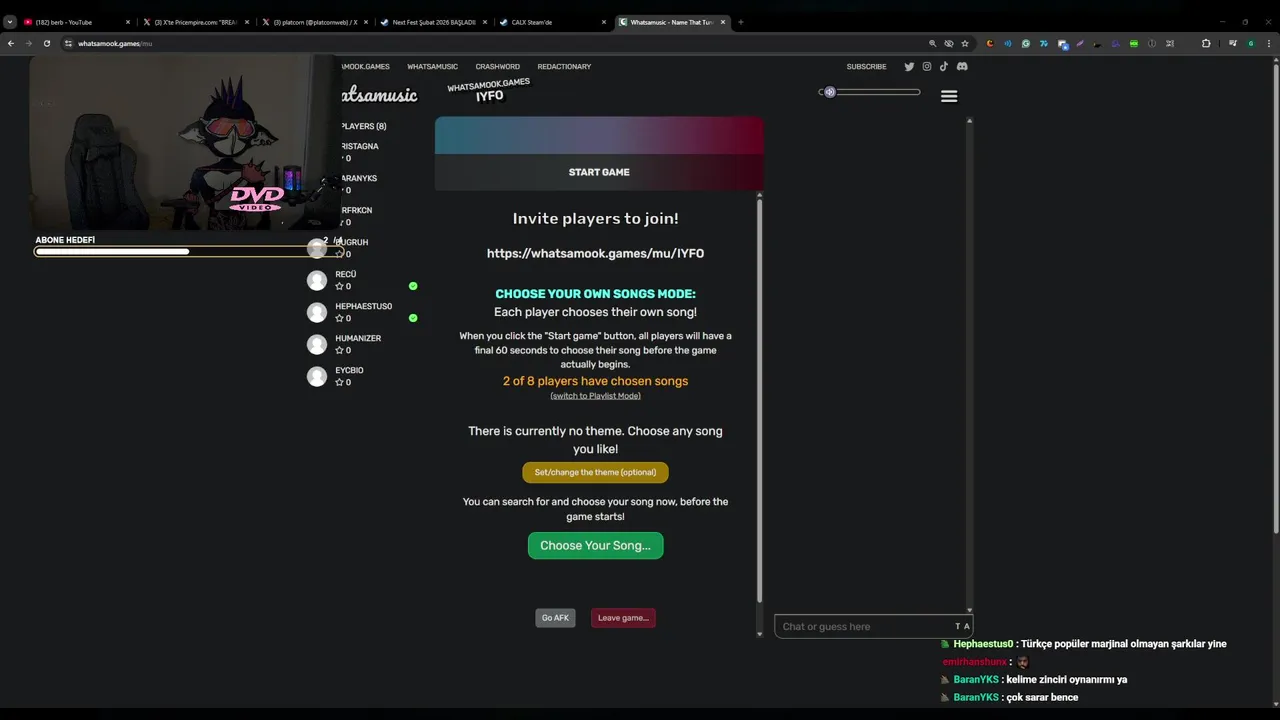The height and width of the screenshot is (720, 1280).
Task: Click the EYCBIO player name
Action: pos(349,371)
